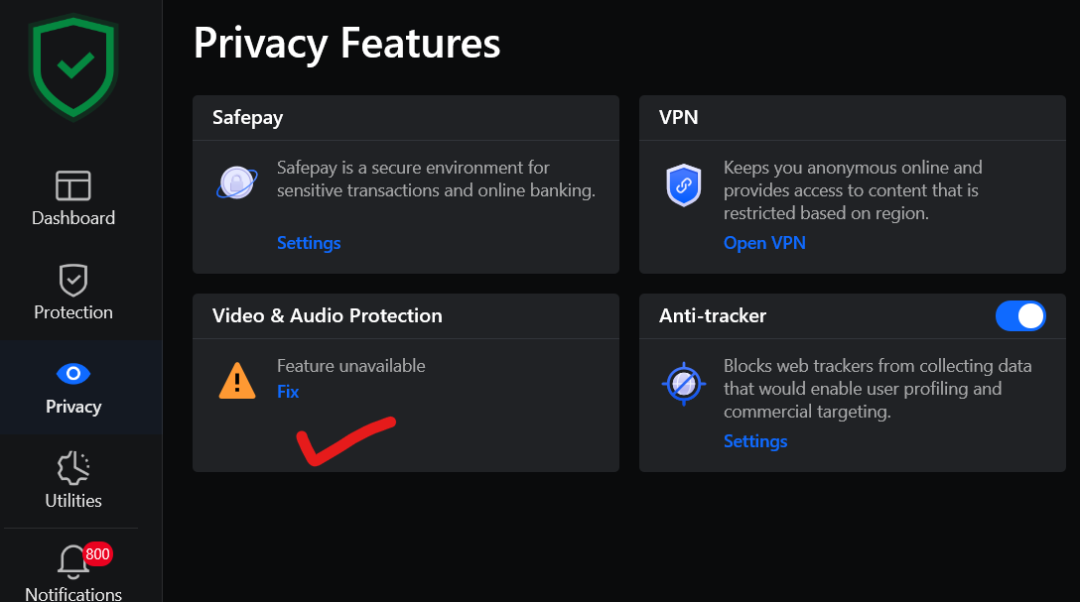Open the Notifications bell icon
Screen dimensions: 1080x602
click(x=73, y=562)
